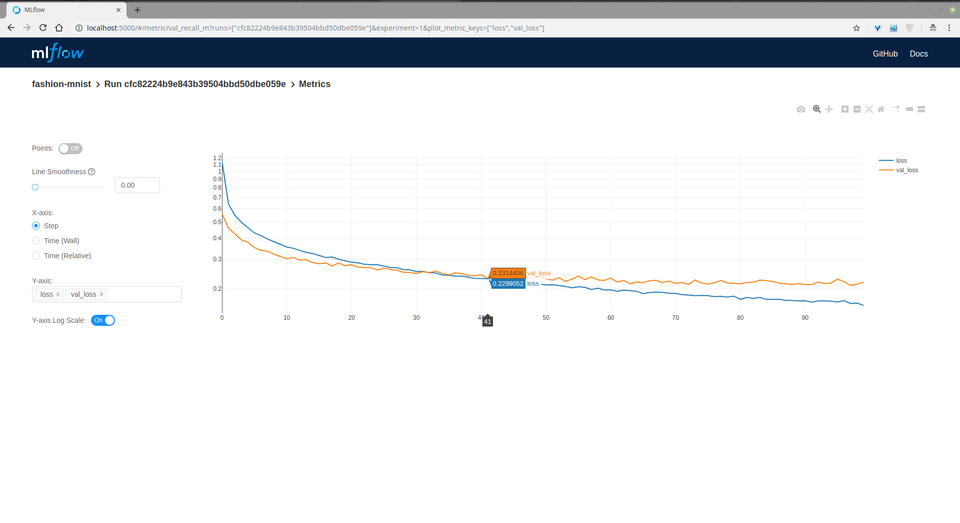Screen dimensions: 960x523
Task: Open Run cfc82224b9e843b39504bbd50dbe059e breadcrumb
Action: point(195,84)
